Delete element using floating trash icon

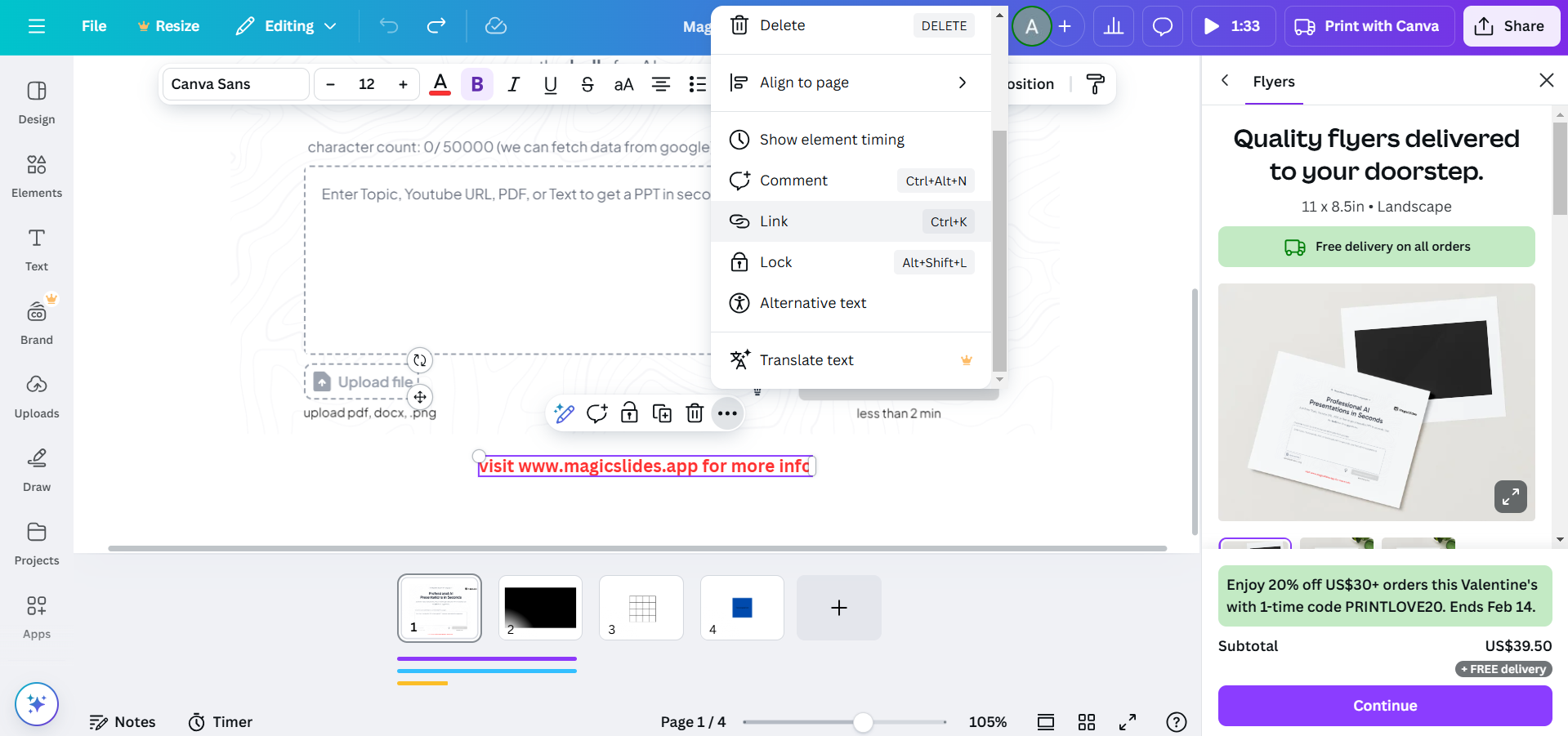tap(695, 413)
